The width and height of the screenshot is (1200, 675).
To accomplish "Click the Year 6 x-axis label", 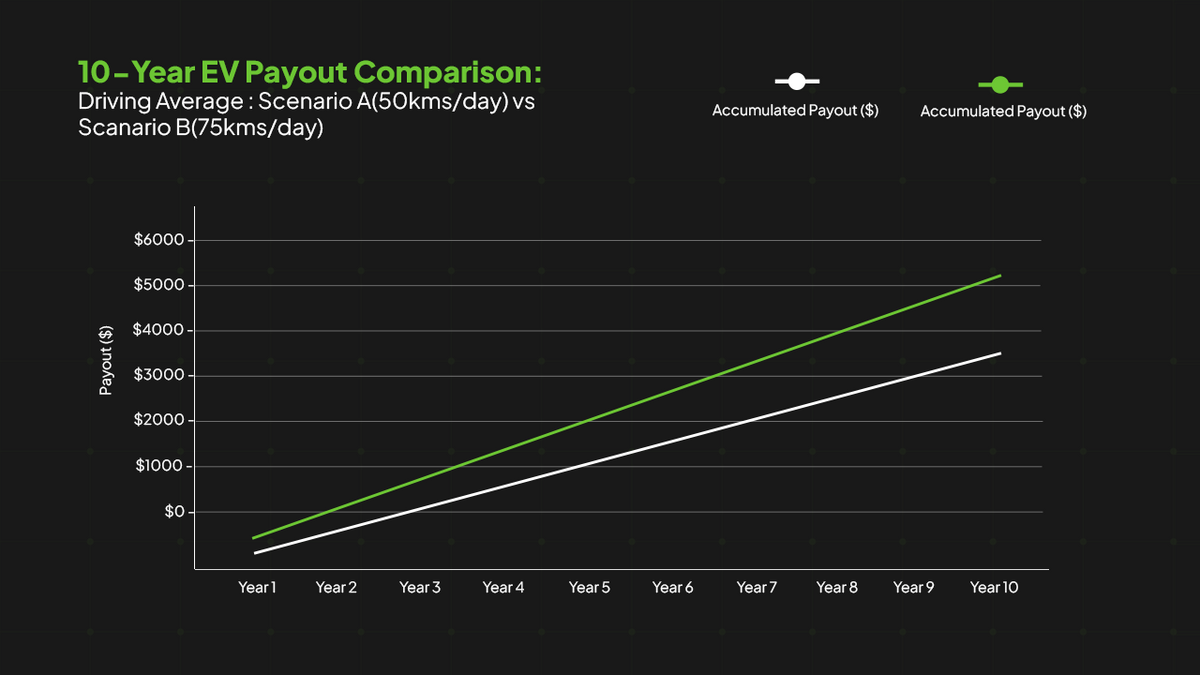I will (x=673, y=587).
